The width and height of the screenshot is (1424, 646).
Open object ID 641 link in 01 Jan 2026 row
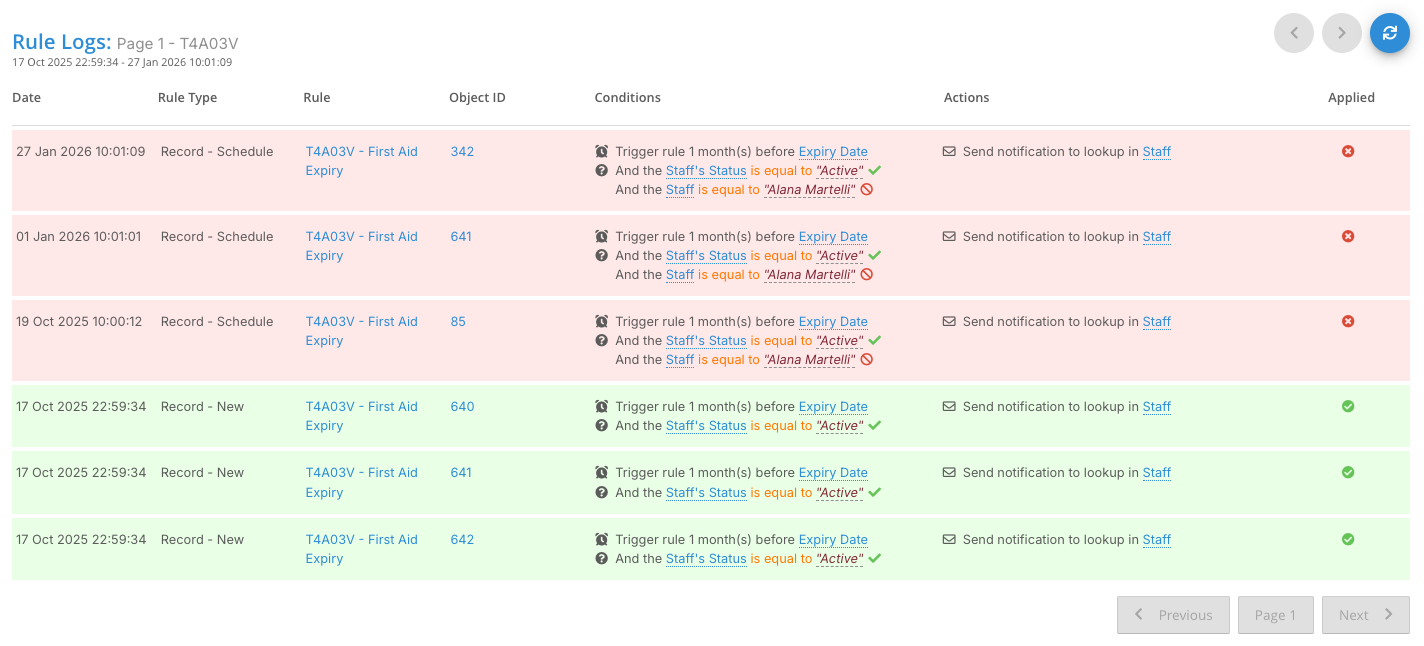pyautogui.click(x=461, y=237)
